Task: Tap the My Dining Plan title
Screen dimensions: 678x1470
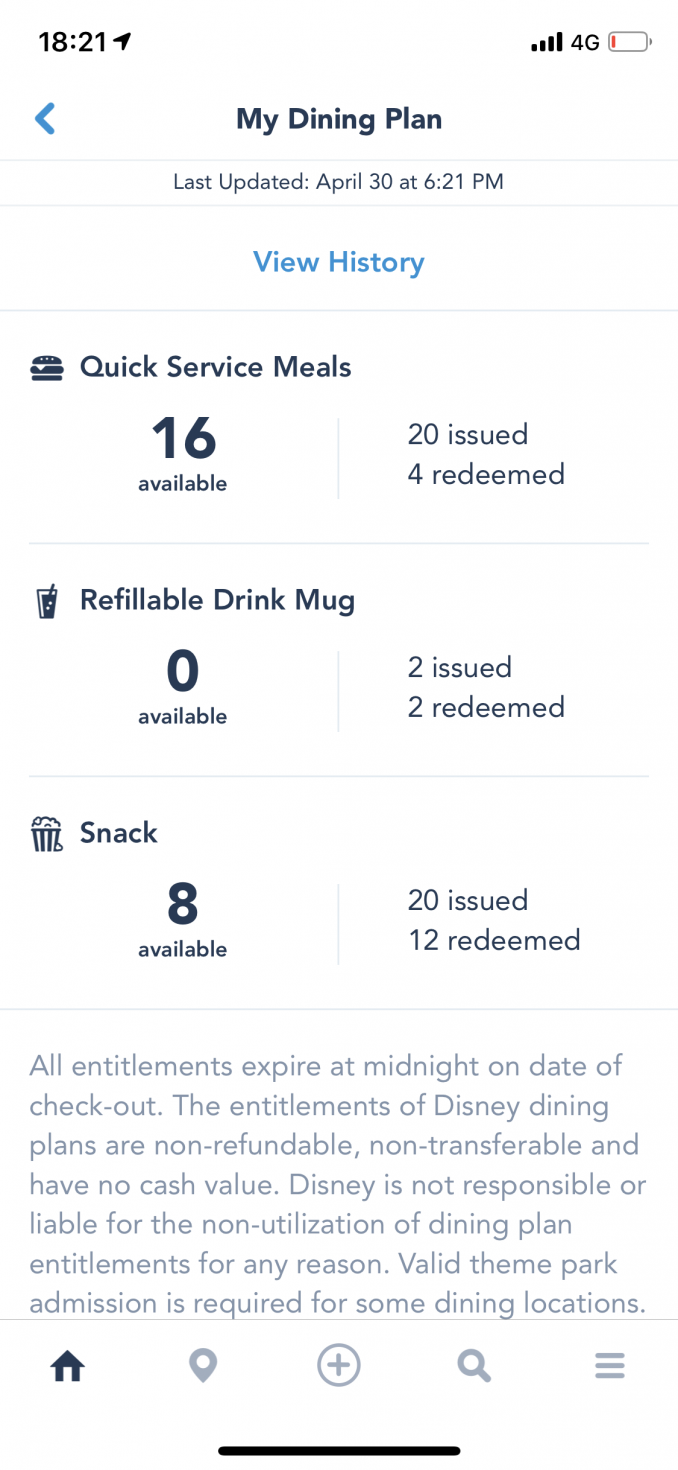Action: pos(339,119)
